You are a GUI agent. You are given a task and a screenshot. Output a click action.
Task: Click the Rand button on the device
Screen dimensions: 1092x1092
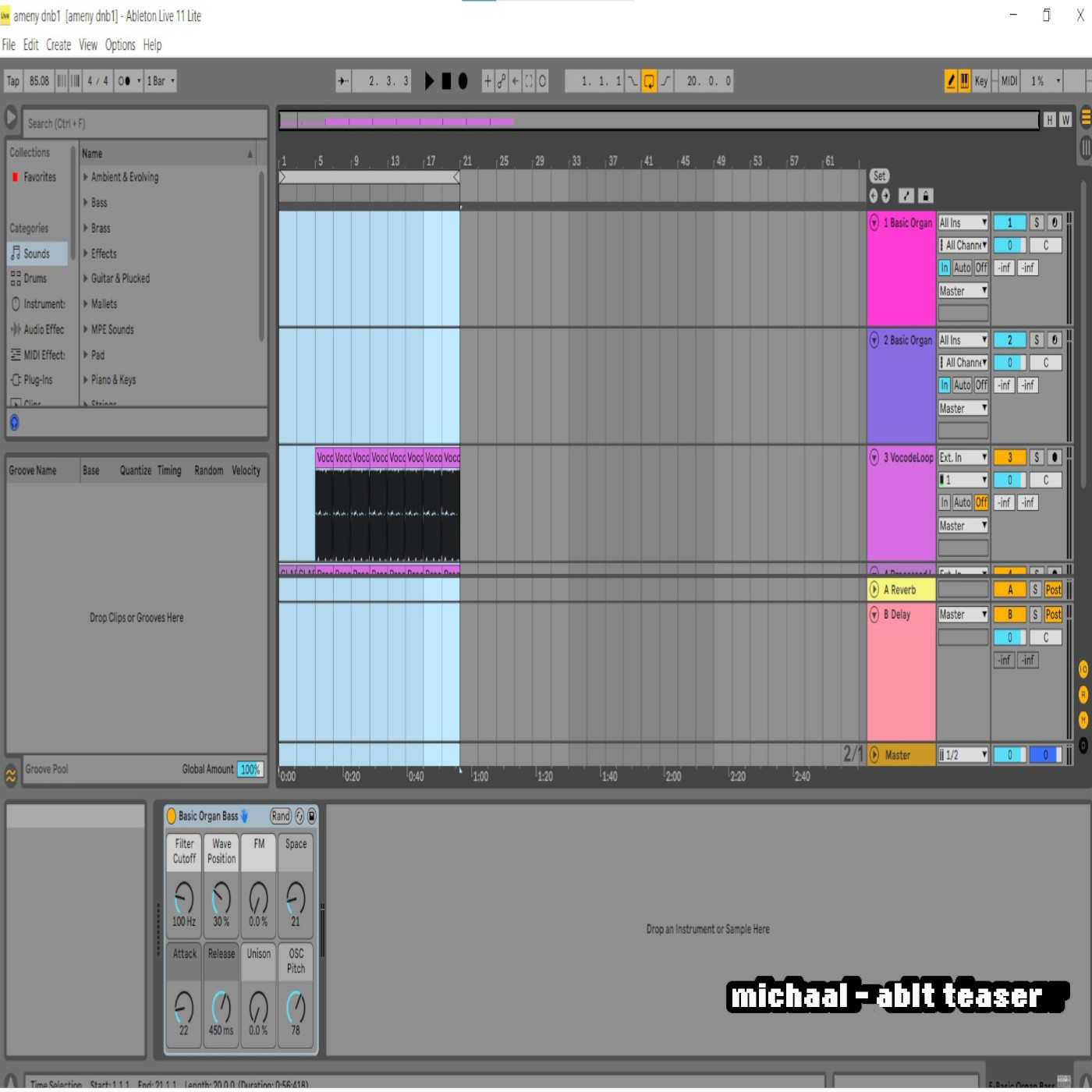click(x=281, y=816)
